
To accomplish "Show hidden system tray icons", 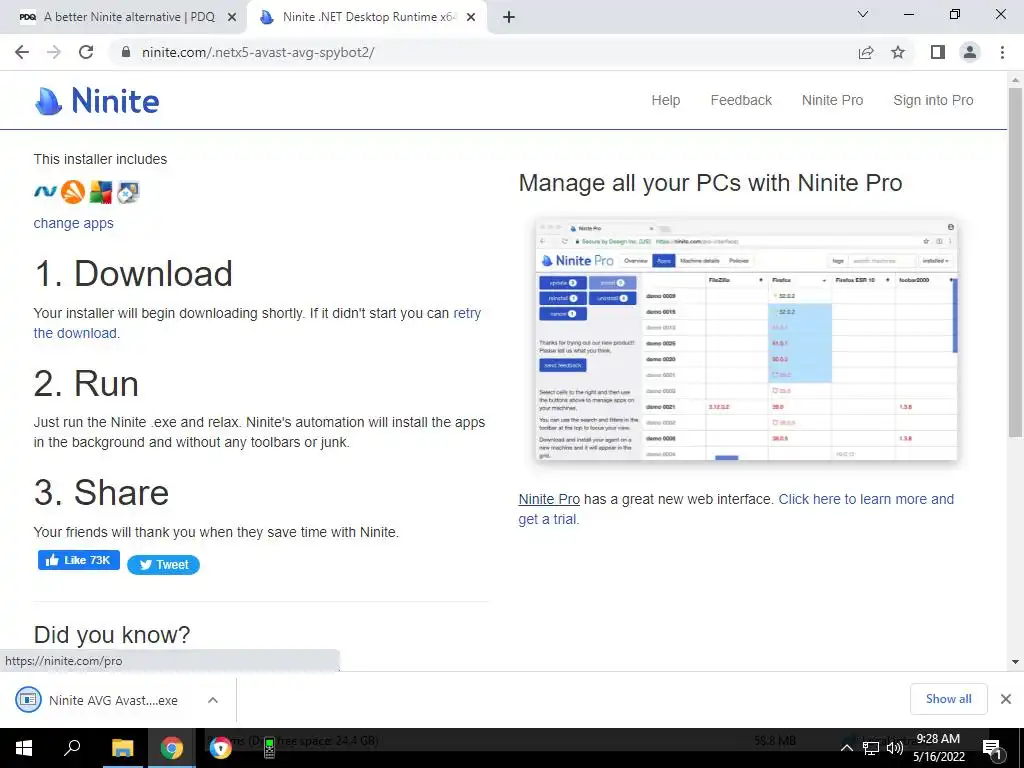I will [846, 748].
